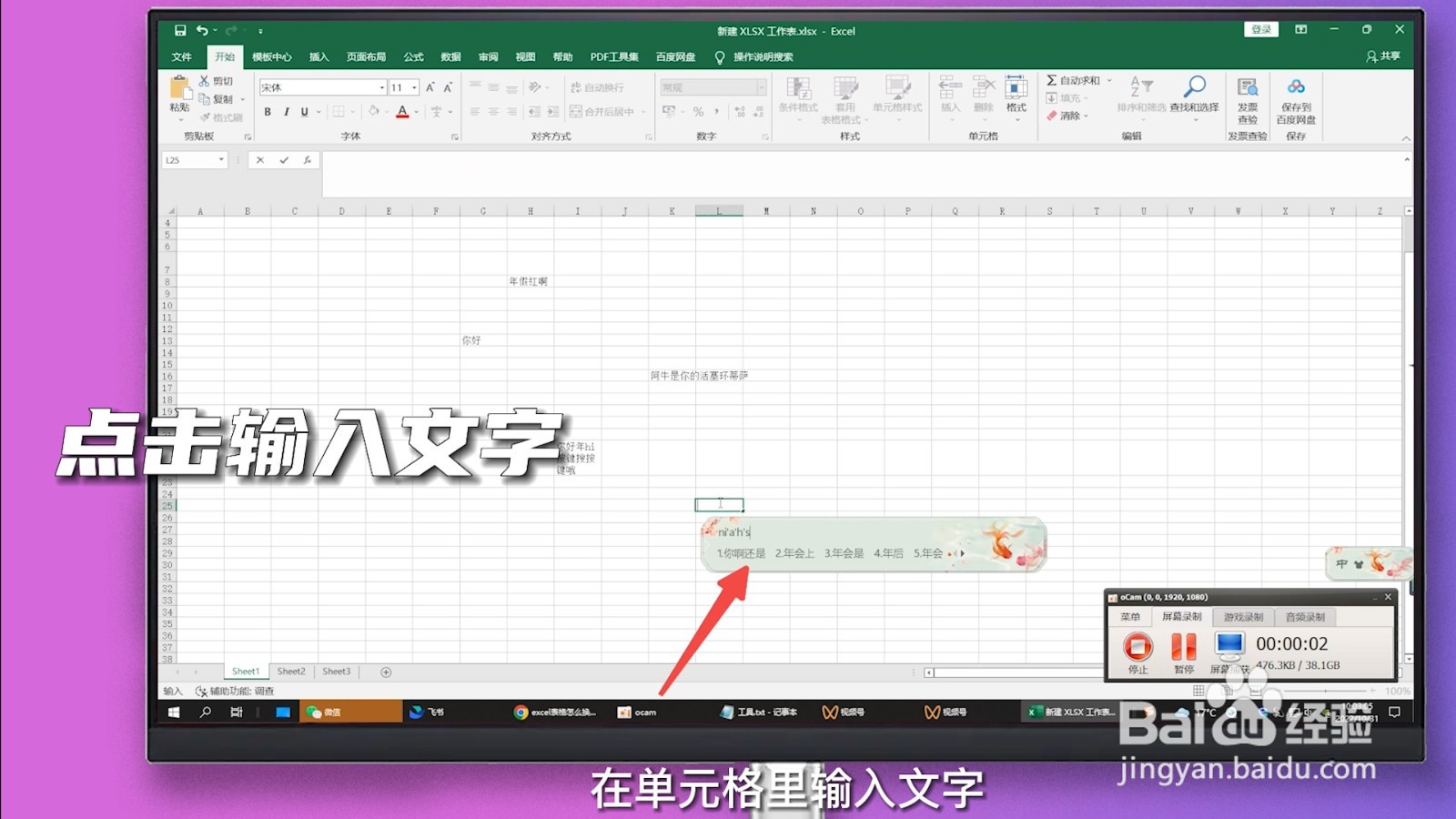Viewport: 1456px width, 819px height.
Task: Expand the Sort and Filter (排序和筛选) dropdown
Action: pyautogui.click(x=1143, y=119)
